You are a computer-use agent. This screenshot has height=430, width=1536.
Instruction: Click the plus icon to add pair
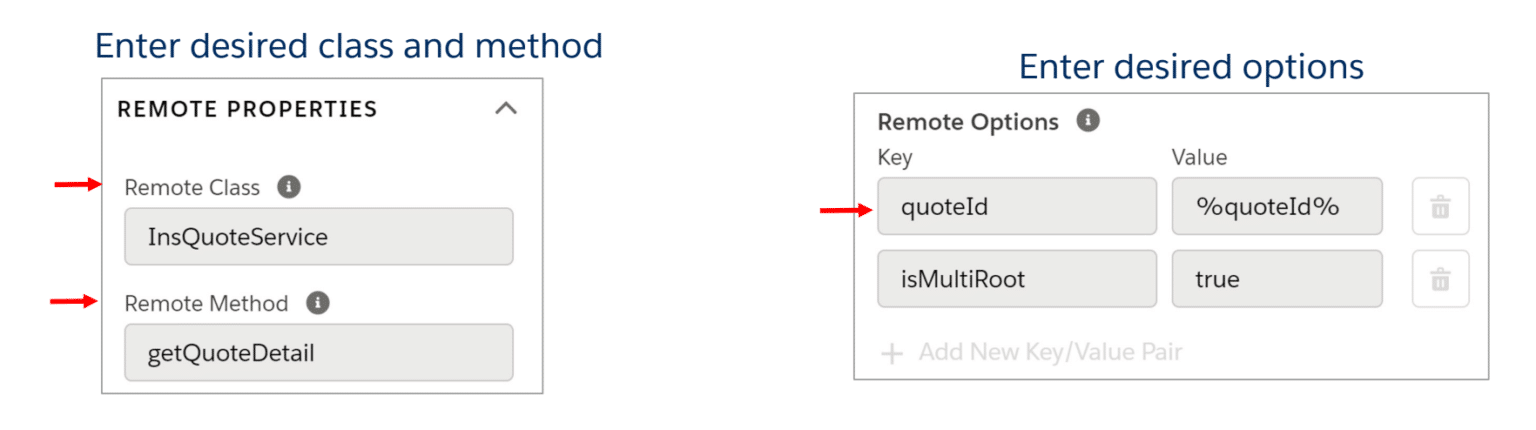pyautogui.click(x=892, y=353)
